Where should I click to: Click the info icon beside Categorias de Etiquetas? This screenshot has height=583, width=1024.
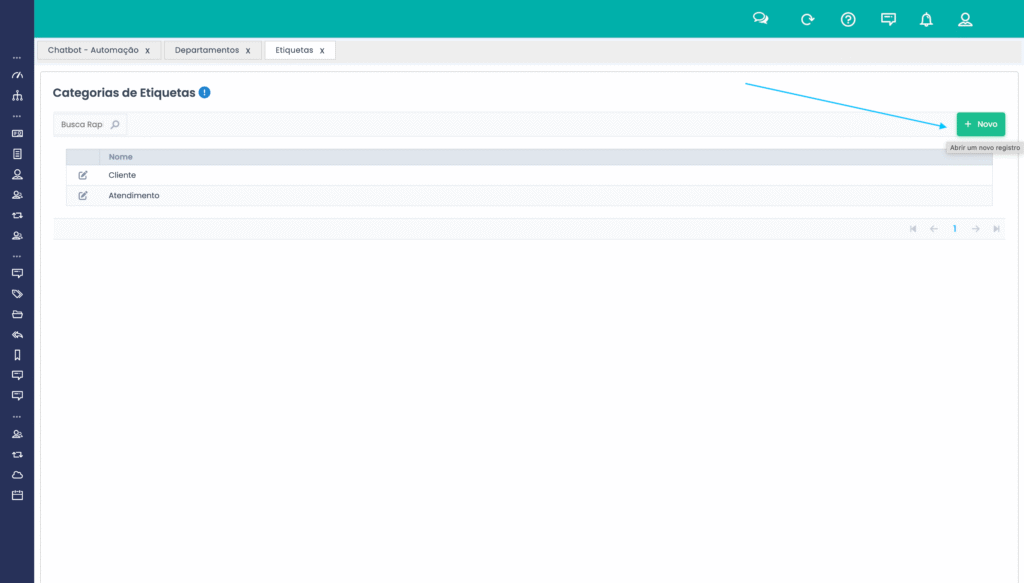click(x=205, y=93)
